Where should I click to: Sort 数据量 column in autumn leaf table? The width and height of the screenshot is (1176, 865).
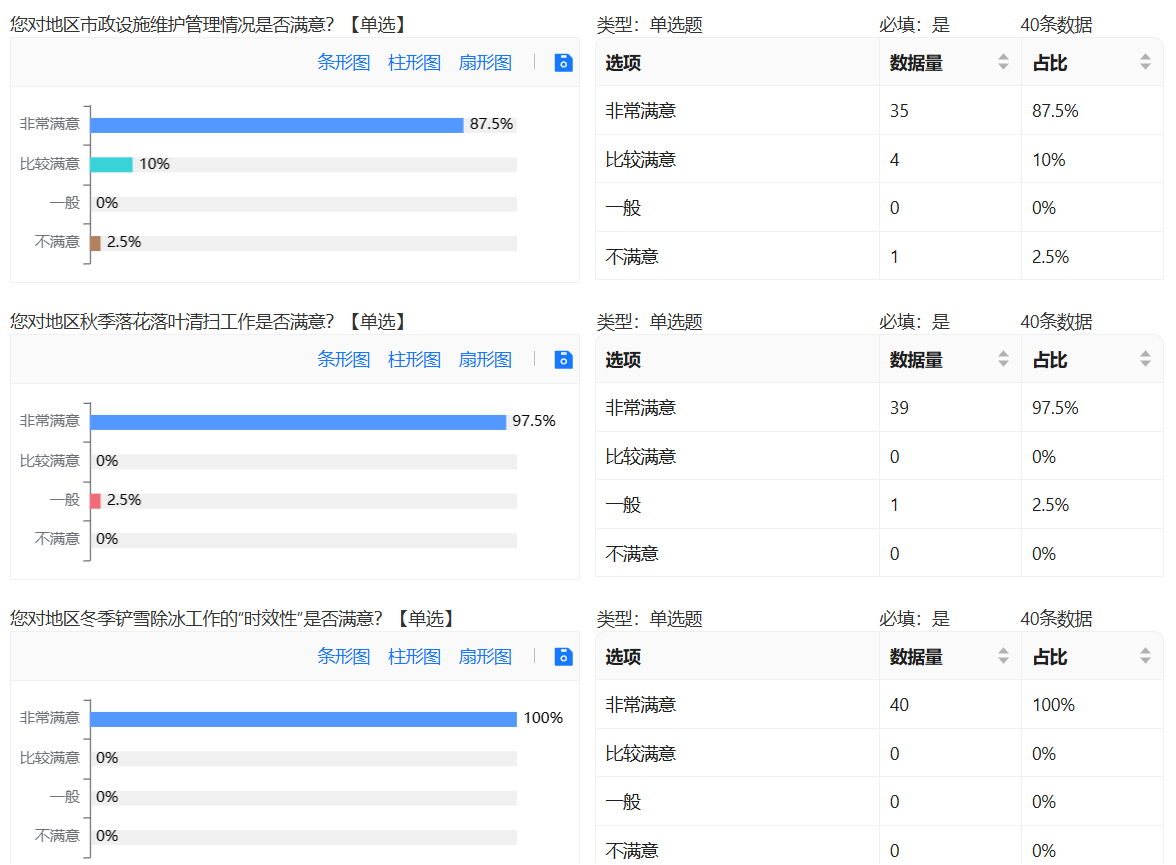click(1003, 359)
